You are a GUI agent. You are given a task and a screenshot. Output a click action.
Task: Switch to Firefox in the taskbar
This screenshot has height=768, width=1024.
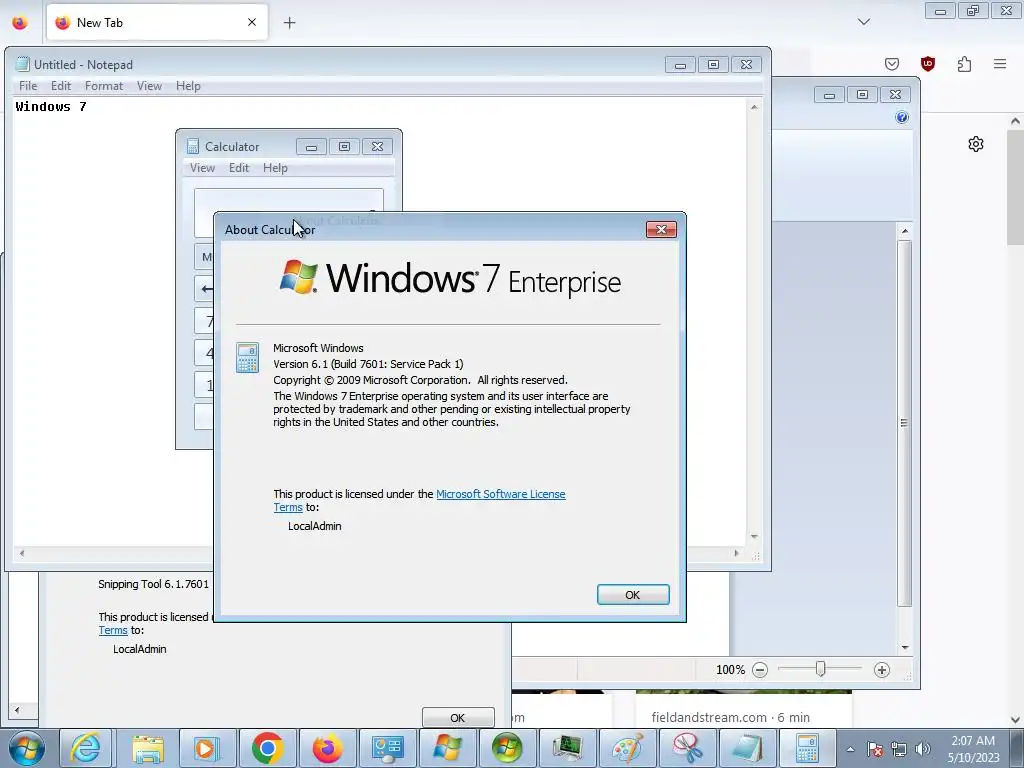point(327,748)
